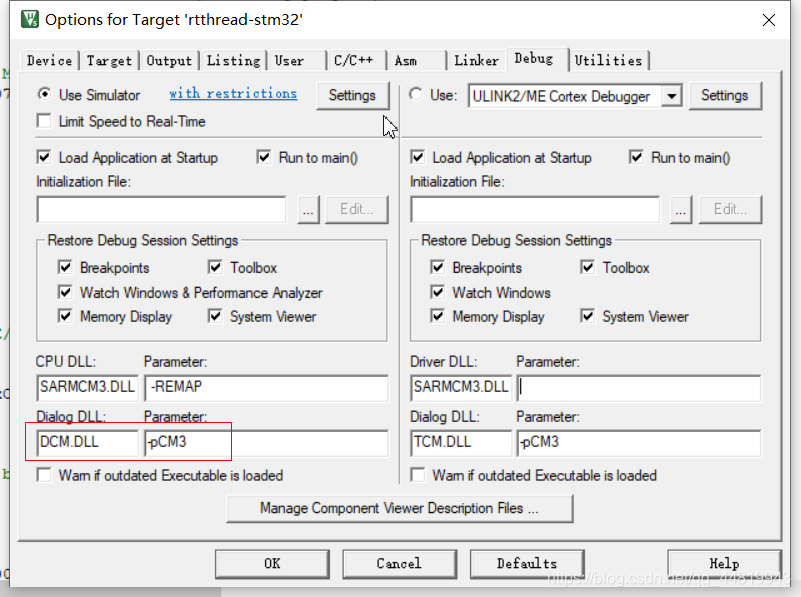Toggle simulator Run to main() checkbox
Viewport: 801px width, 597px height.
click(264, 157)
